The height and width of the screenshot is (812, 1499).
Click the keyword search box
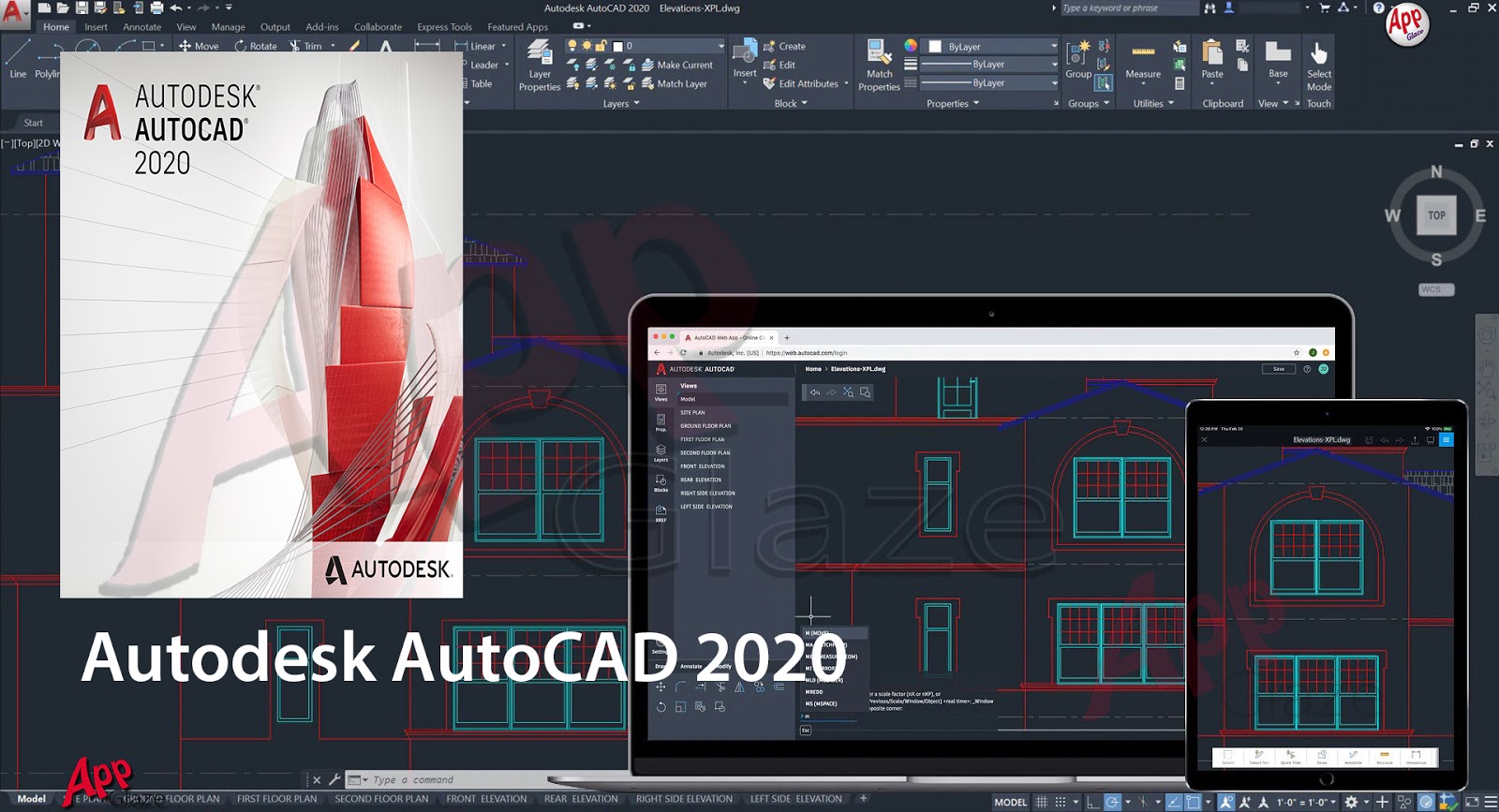click(1128, 7)
